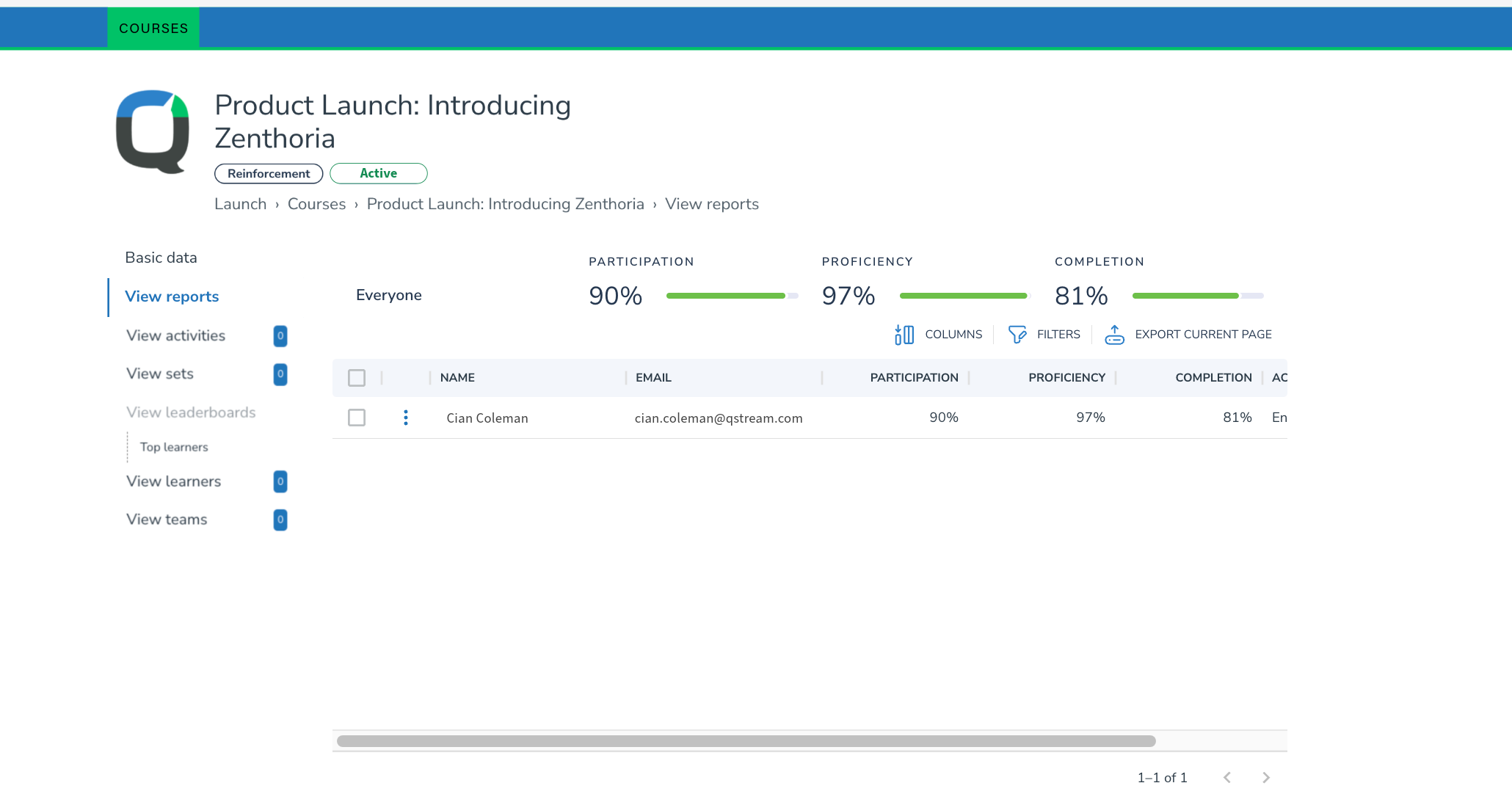Open the three-dot menu for Cian Coleman
The width and height of the screenshot is (1512, 794).
click(406, 418)
